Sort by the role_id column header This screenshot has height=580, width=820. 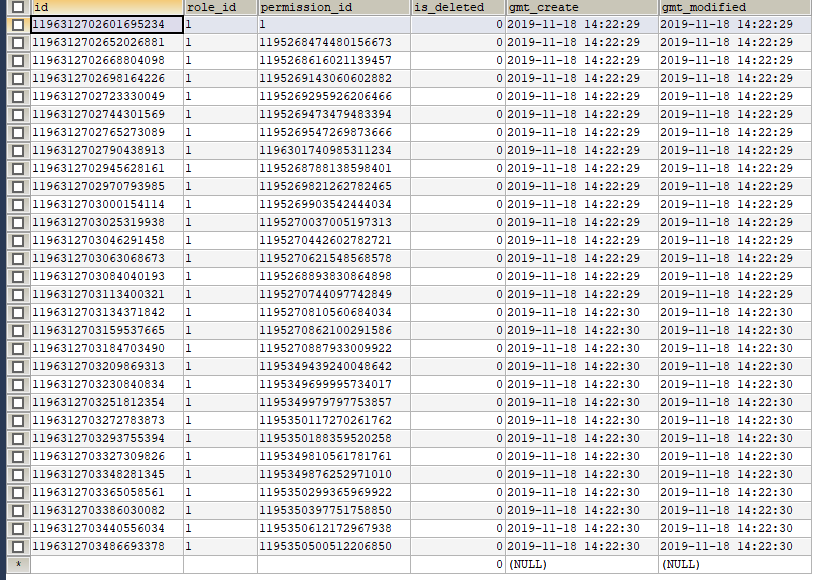pyautogui.click(x=220, y=7)
